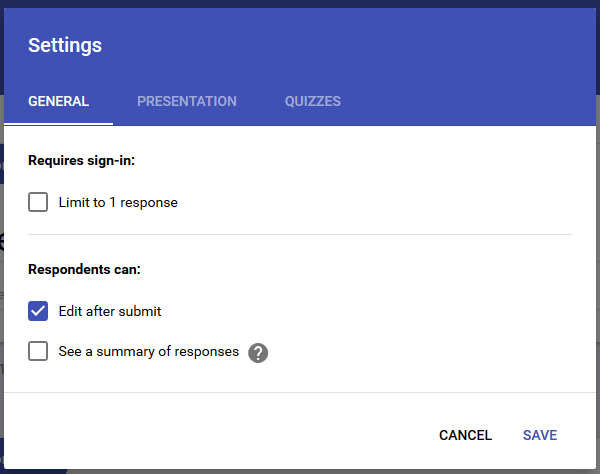Viewport: 600px width, 474px height.
Task: Click the "See a summary of responses" label text
Action: (x=148, y=352)
